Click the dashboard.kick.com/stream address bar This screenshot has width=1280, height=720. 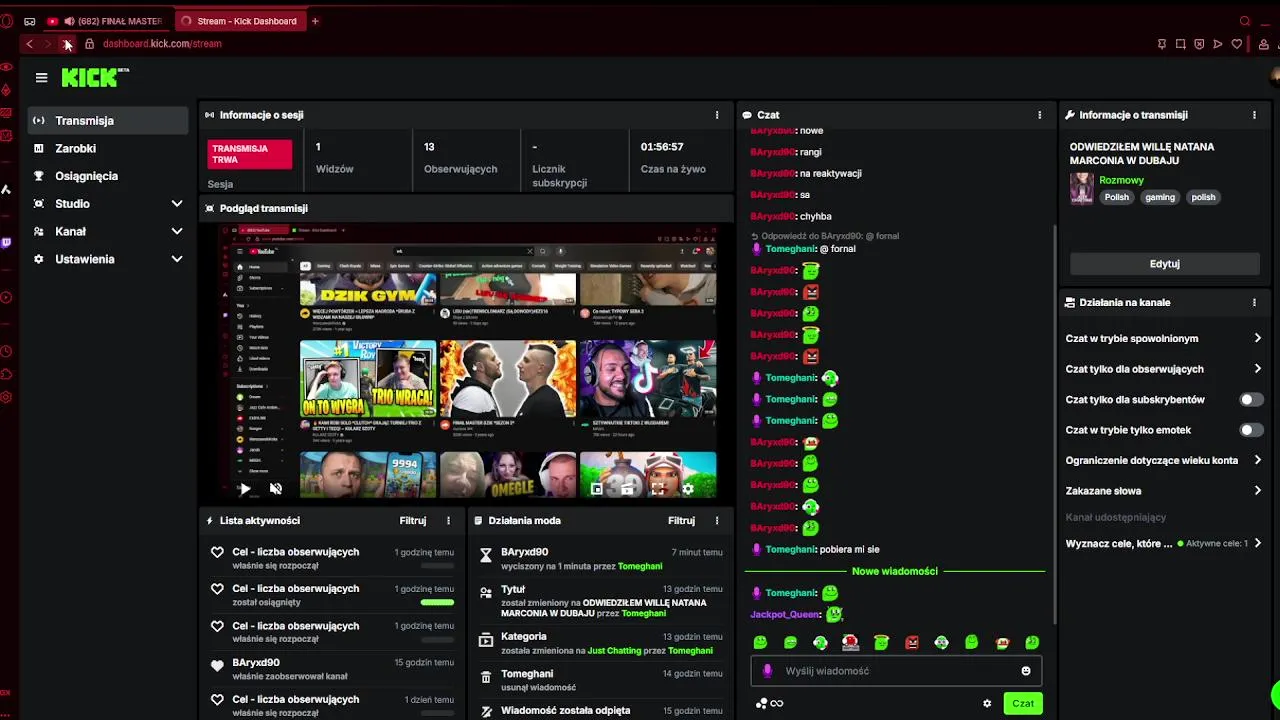pos(160,44)
